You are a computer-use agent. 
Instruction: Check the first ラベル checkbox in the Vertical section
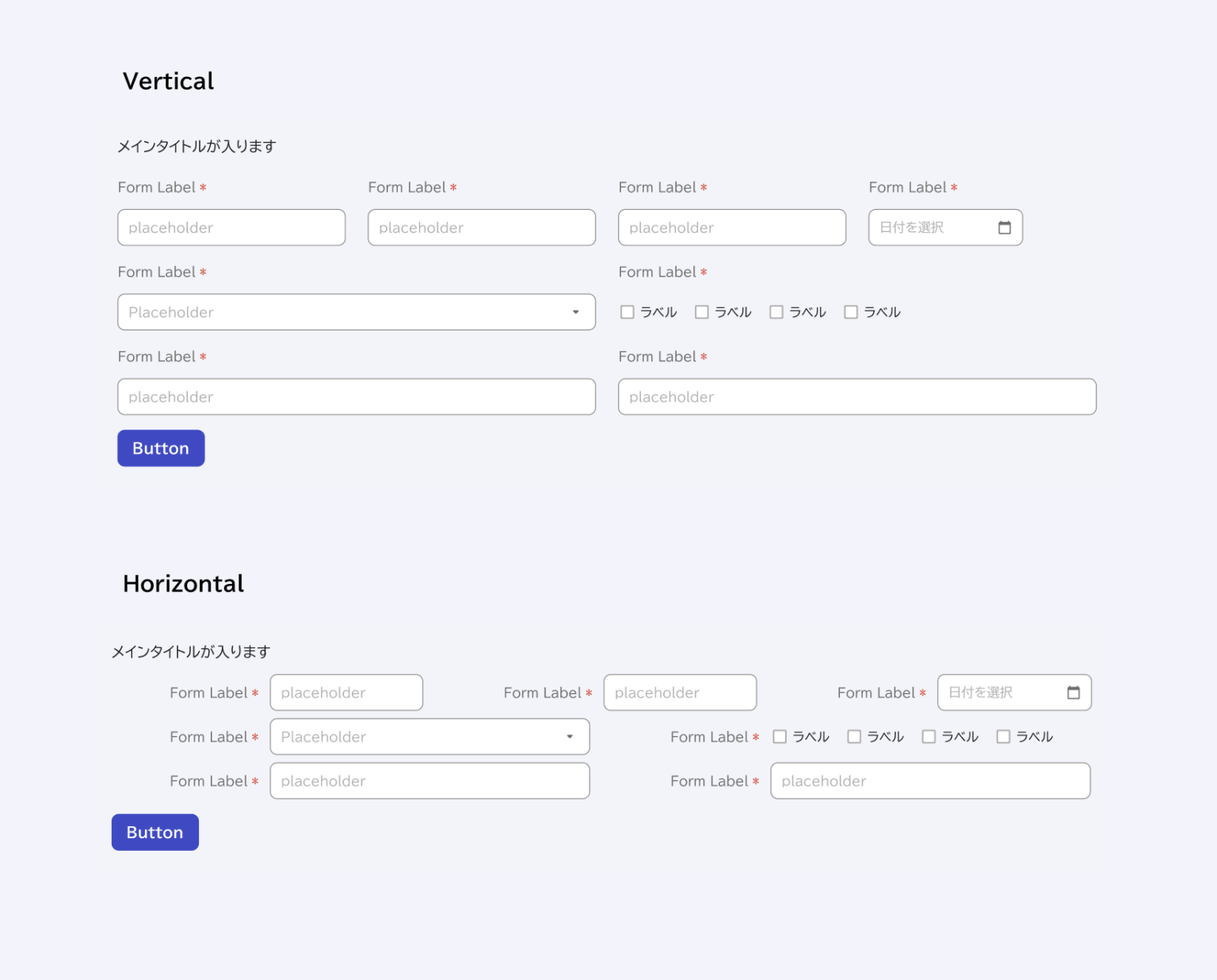pyautogui.click(x=627, y=311)
